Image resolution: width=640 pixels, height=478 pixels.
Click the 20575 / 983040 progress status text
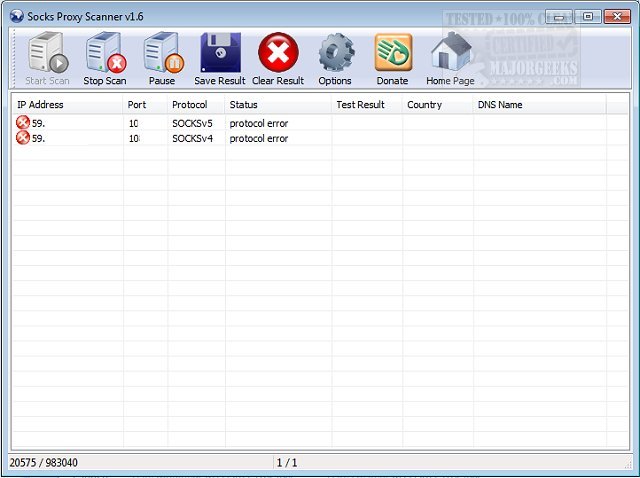tap(44, 462)
